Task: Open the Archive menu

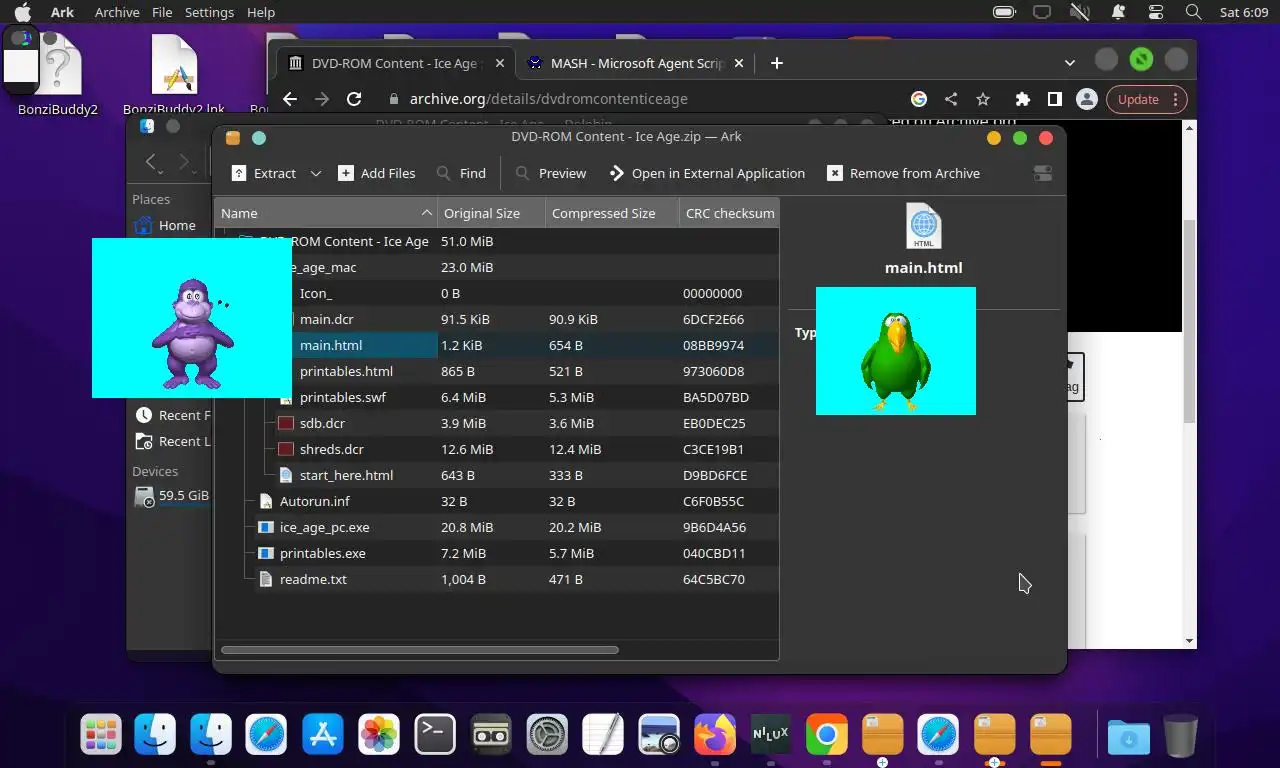Action: point(117,12)
